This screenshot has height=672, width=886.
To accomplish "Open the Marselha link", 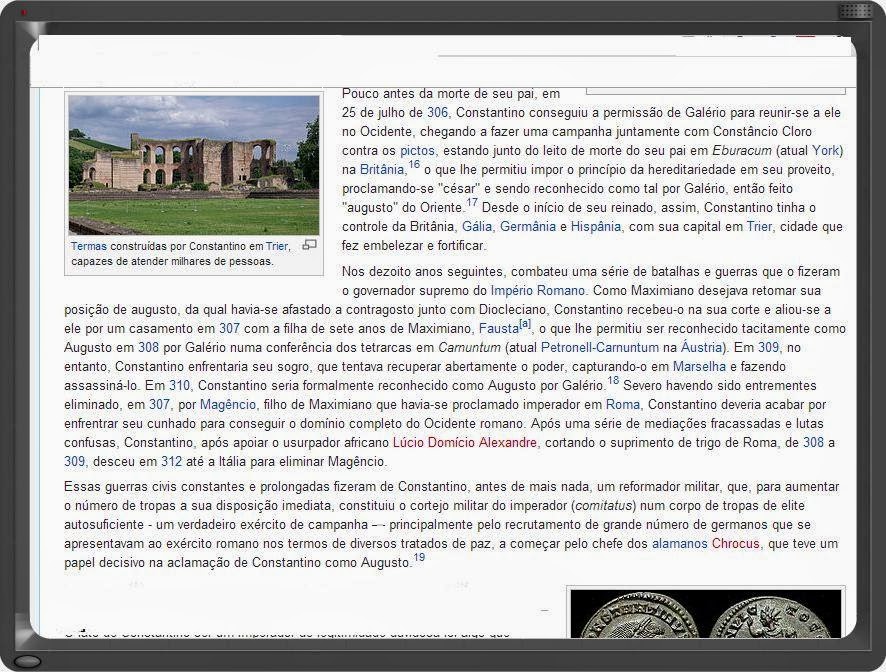I will 699,366.
